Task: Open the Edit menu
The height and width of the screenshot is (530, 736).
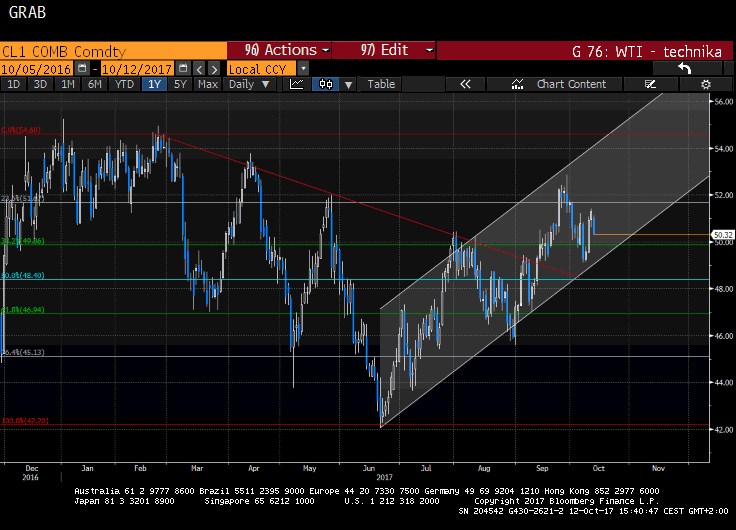Action: coord(385,50)
